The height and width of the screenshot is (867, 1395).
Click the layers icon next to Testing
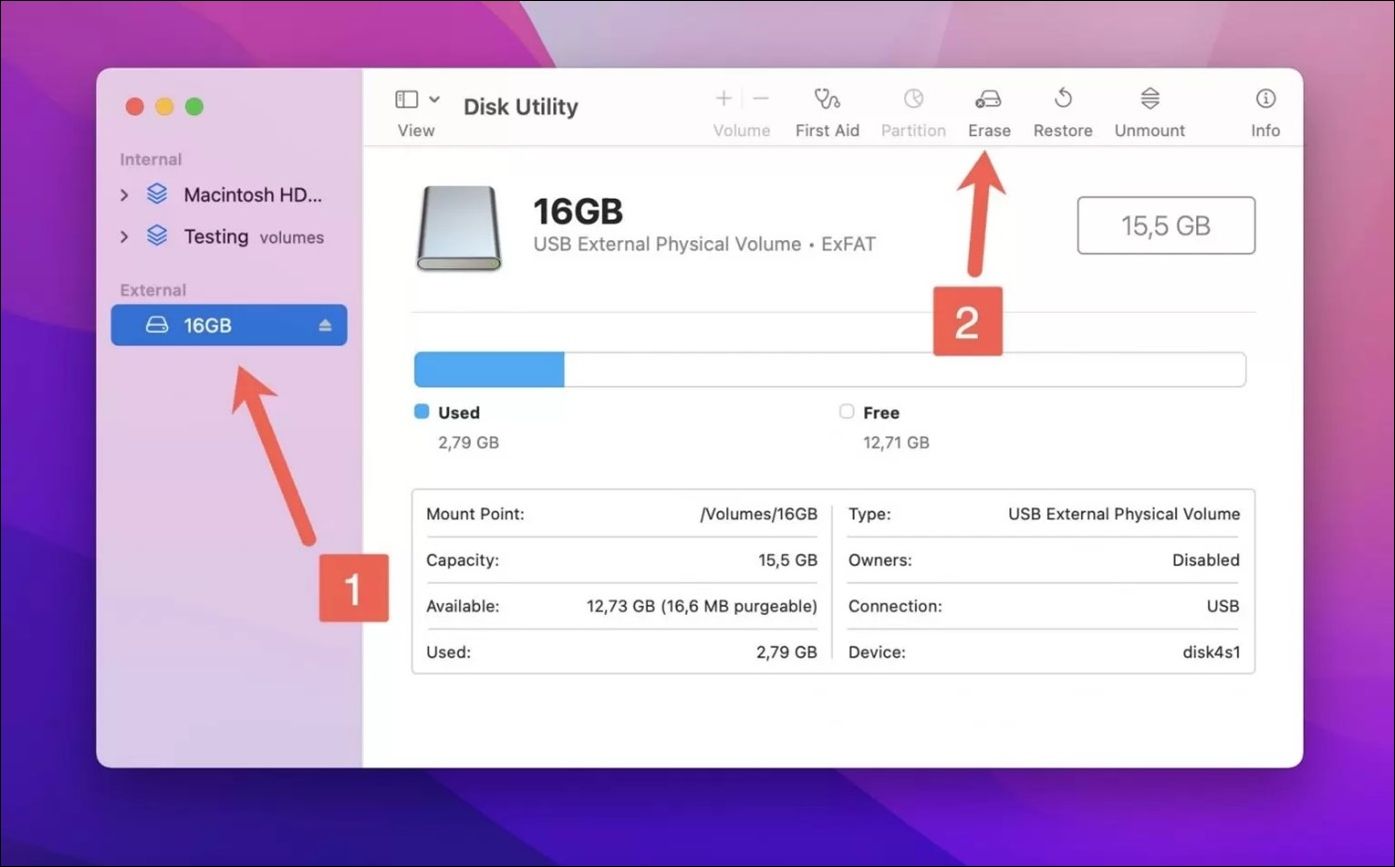click(x=157, y=236)
